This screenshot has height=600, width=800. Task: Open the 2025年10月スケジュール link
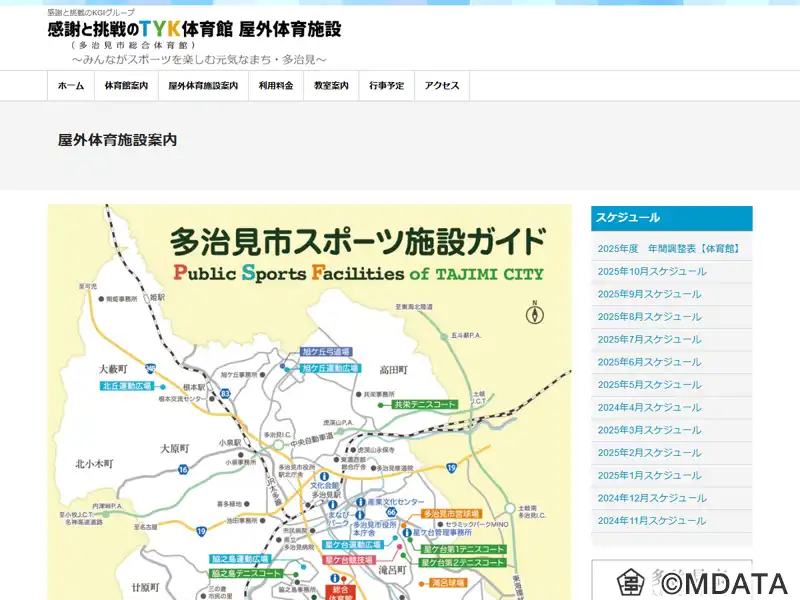pos(652,271)
